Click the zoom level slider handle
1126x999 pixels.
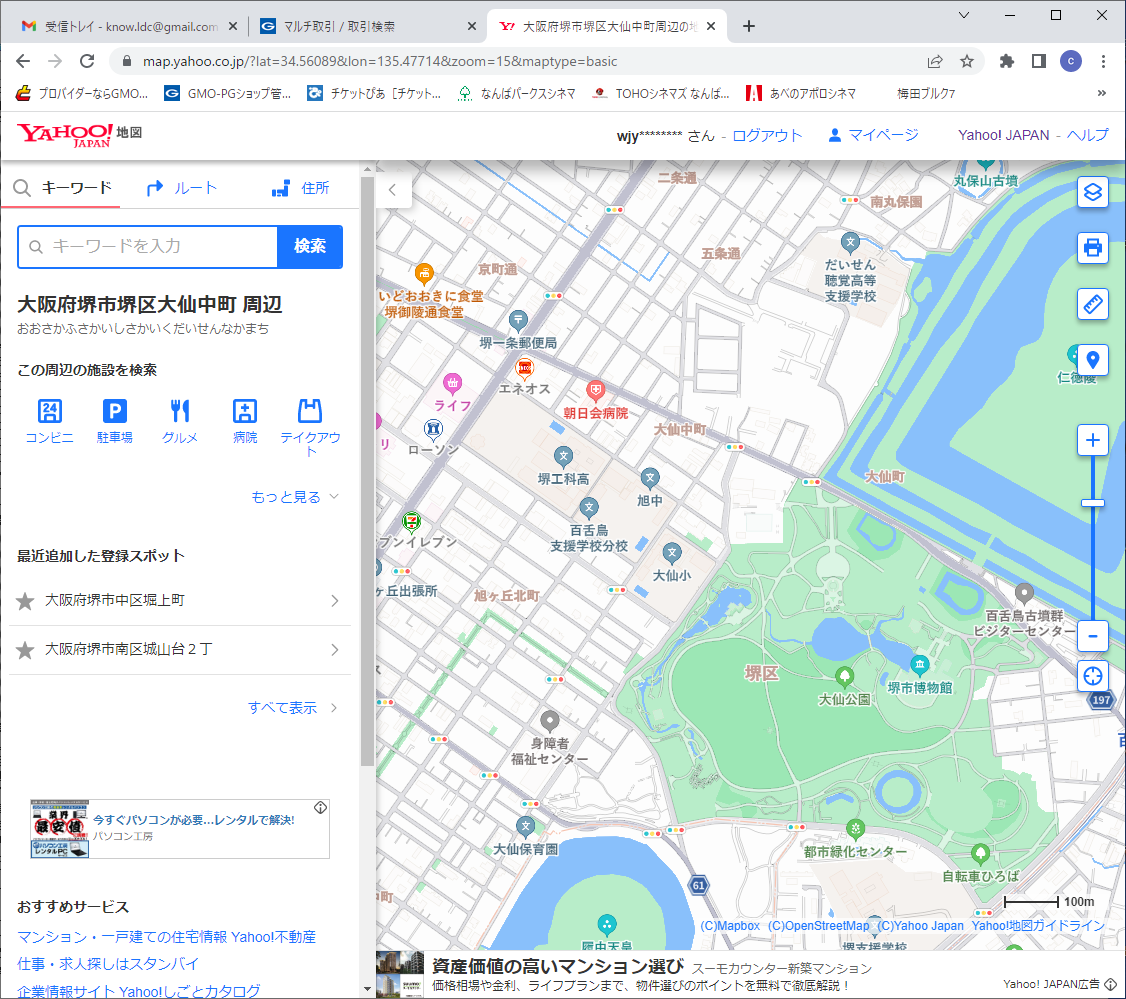1092,503
